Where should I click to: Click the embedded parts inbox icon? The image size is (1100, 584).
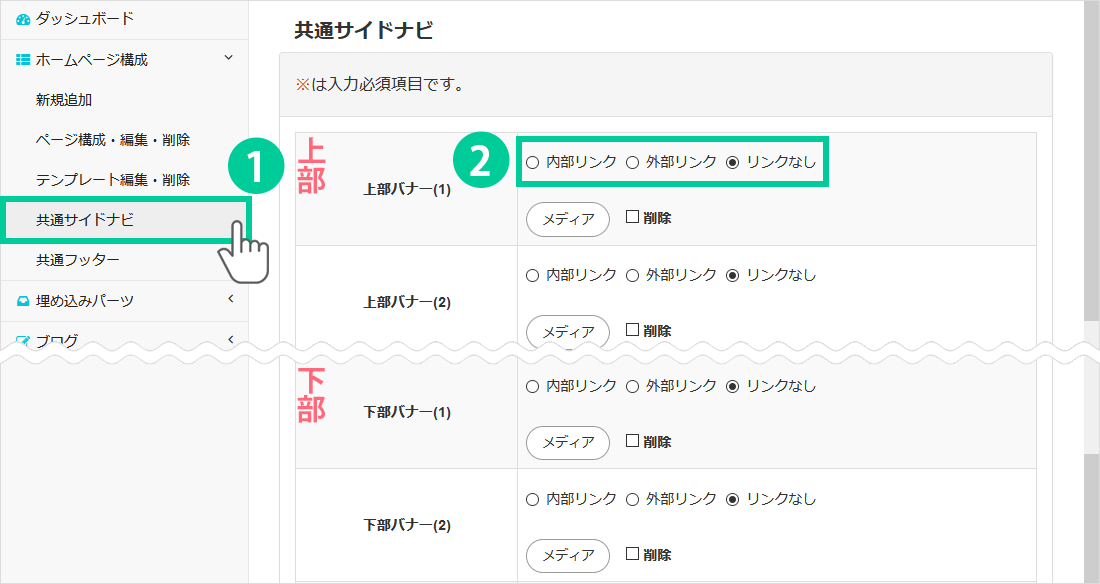coord(23,301)
